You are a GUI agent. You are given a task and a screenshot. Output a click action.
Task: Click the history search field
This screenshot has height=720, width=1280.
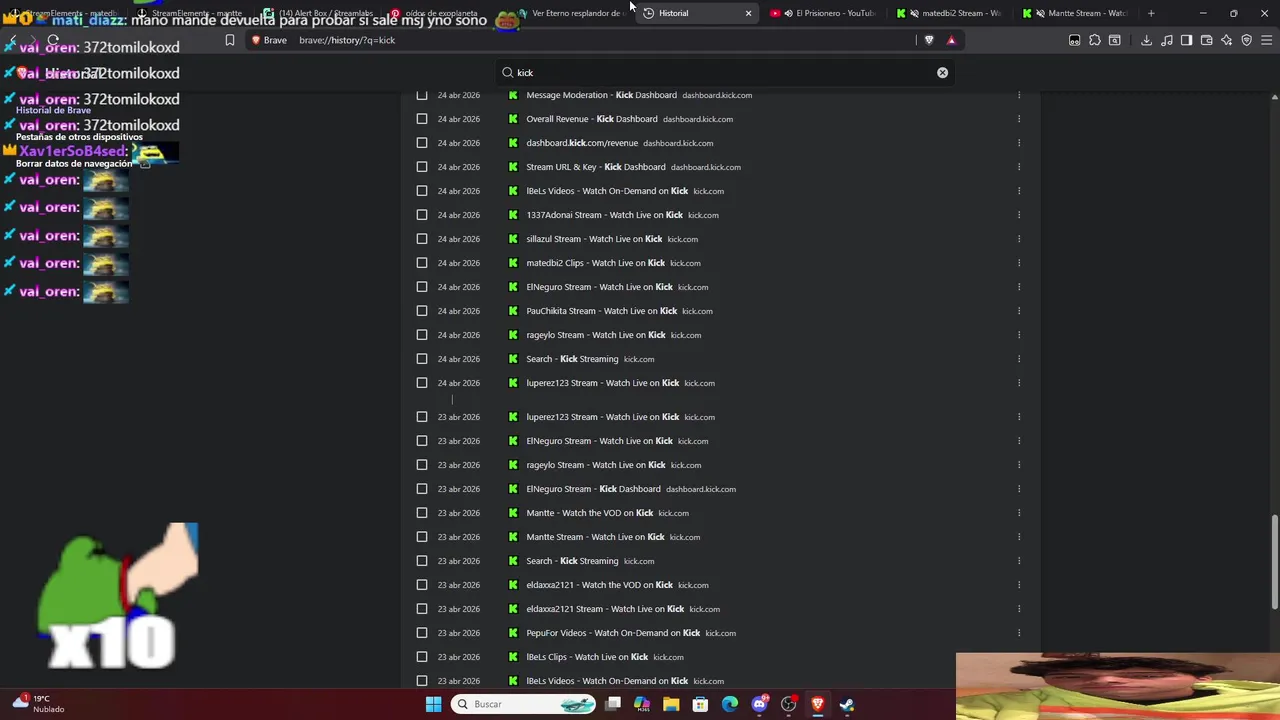[x=725, y=72]
